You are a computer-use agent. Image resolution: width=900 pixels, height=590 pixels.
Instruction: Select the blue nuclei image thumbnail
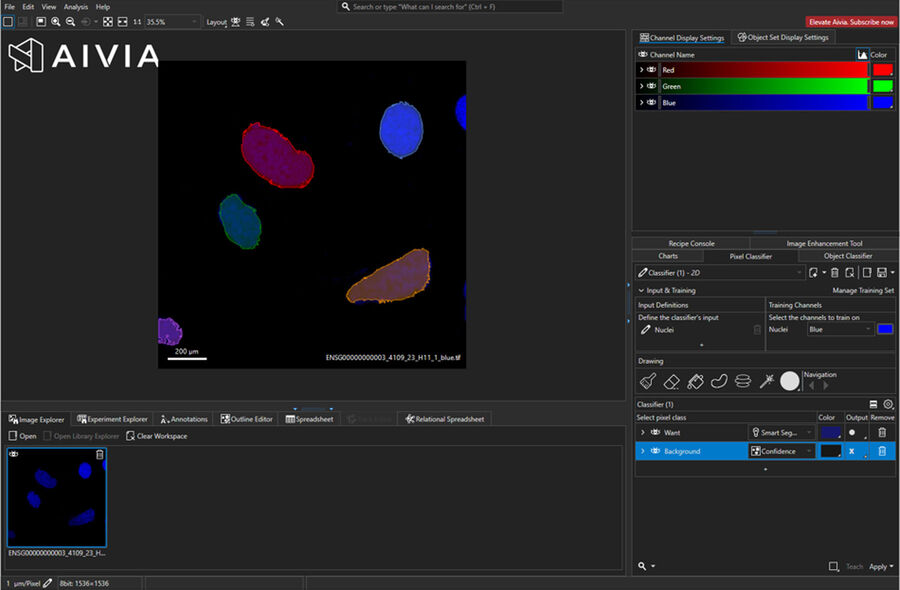coord(57,498)
